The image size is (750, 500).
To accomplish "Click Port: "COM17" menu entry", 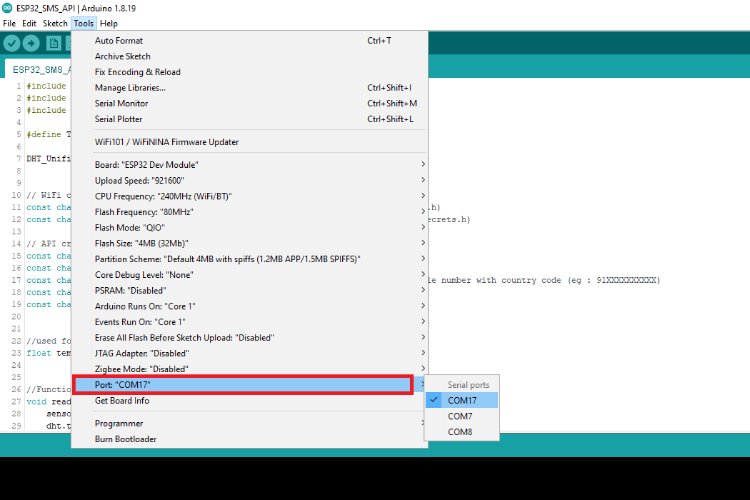I will pos(250,385).
